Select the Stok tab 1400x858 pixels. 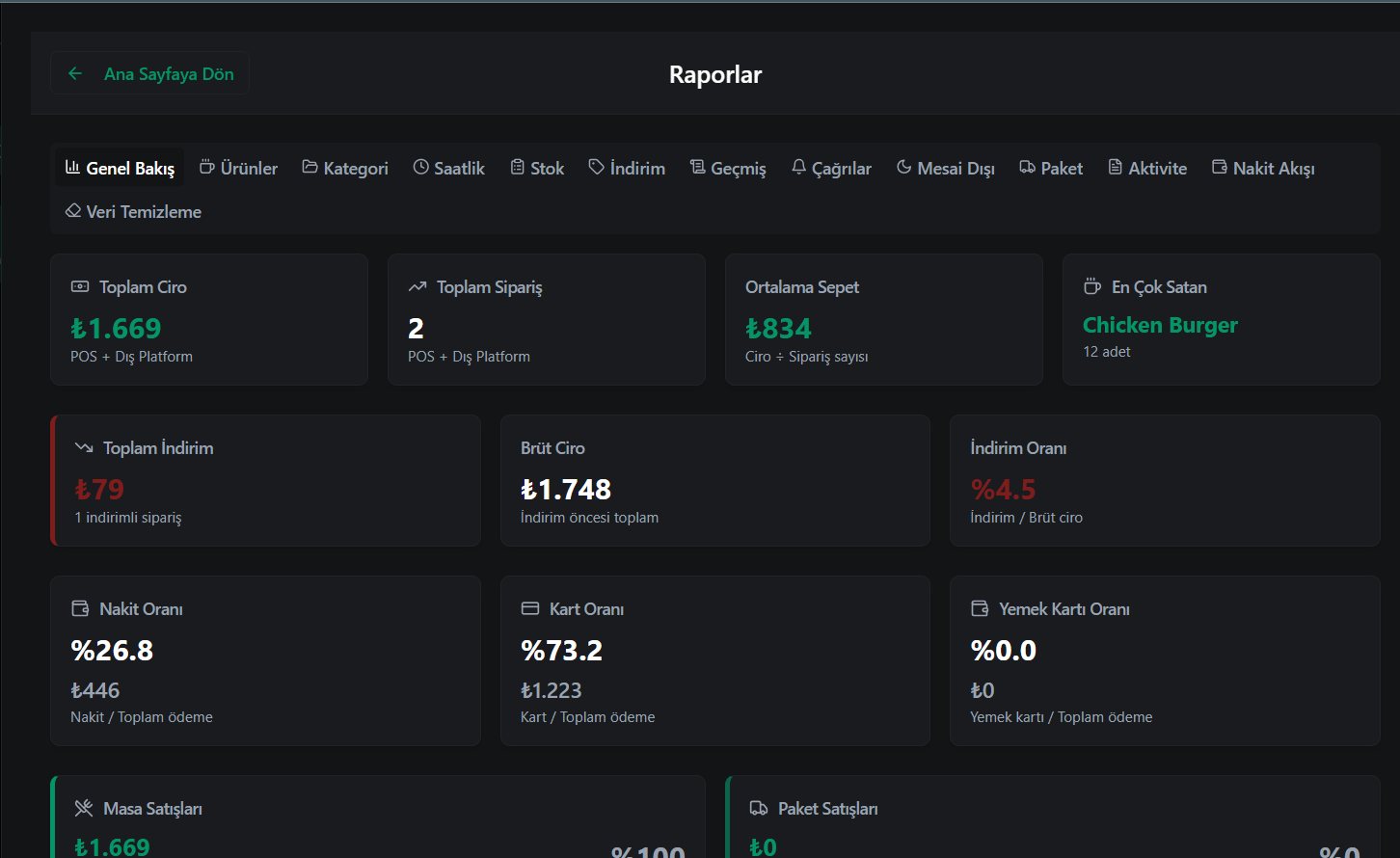pyautogui.click(x=537, y=168)
